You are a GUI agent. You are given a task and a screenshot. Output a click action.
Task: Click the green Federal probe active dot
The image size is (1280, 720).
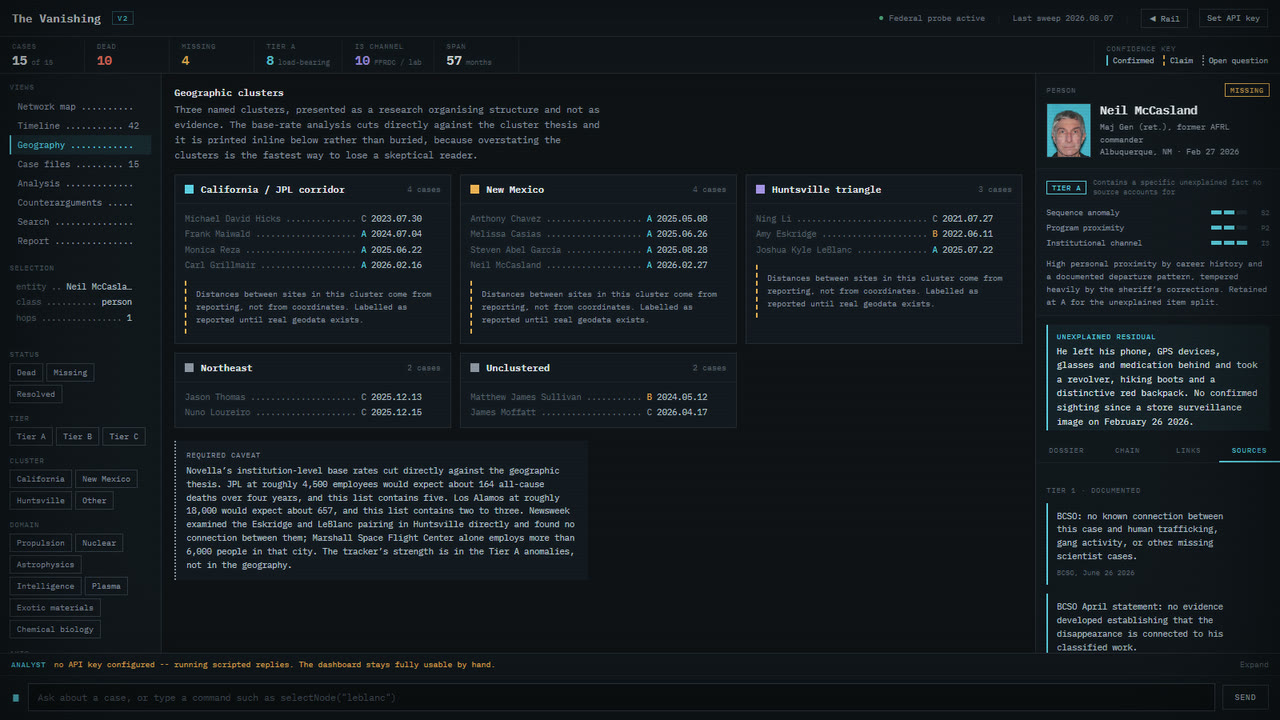[880, 18]
